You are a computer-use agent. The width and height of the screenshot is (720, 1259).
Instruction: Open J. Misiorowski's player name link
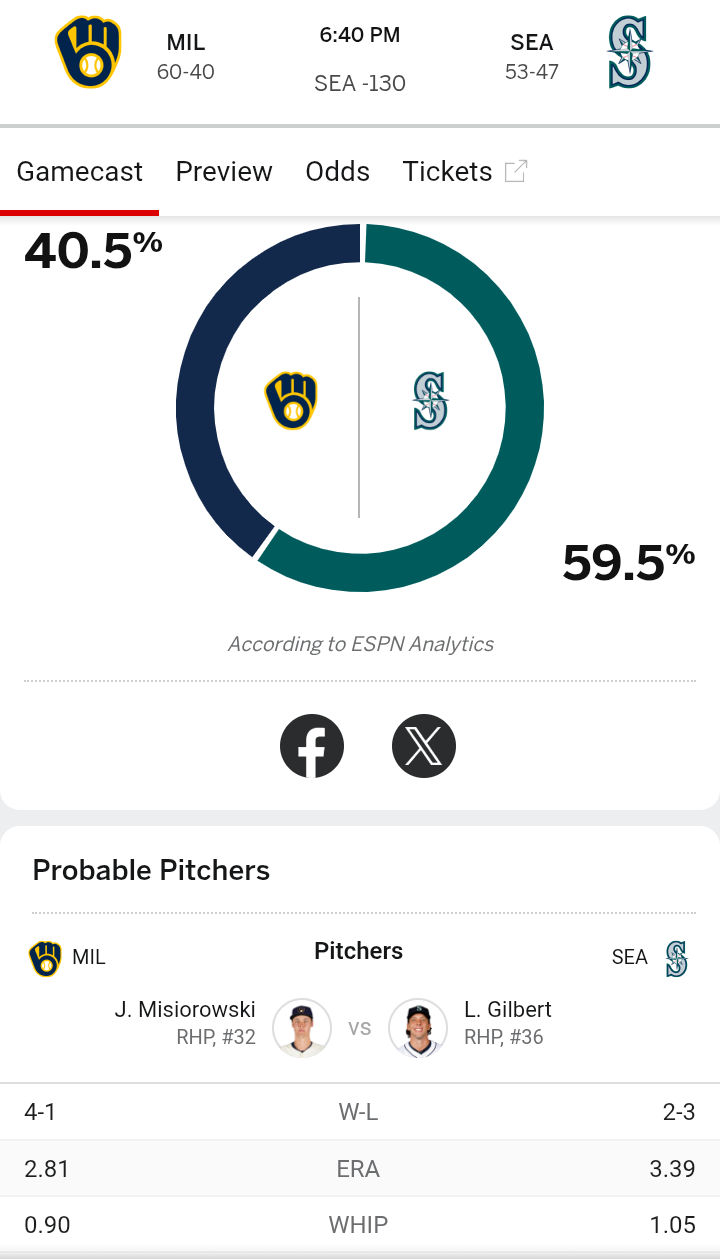click(185, 1010)
